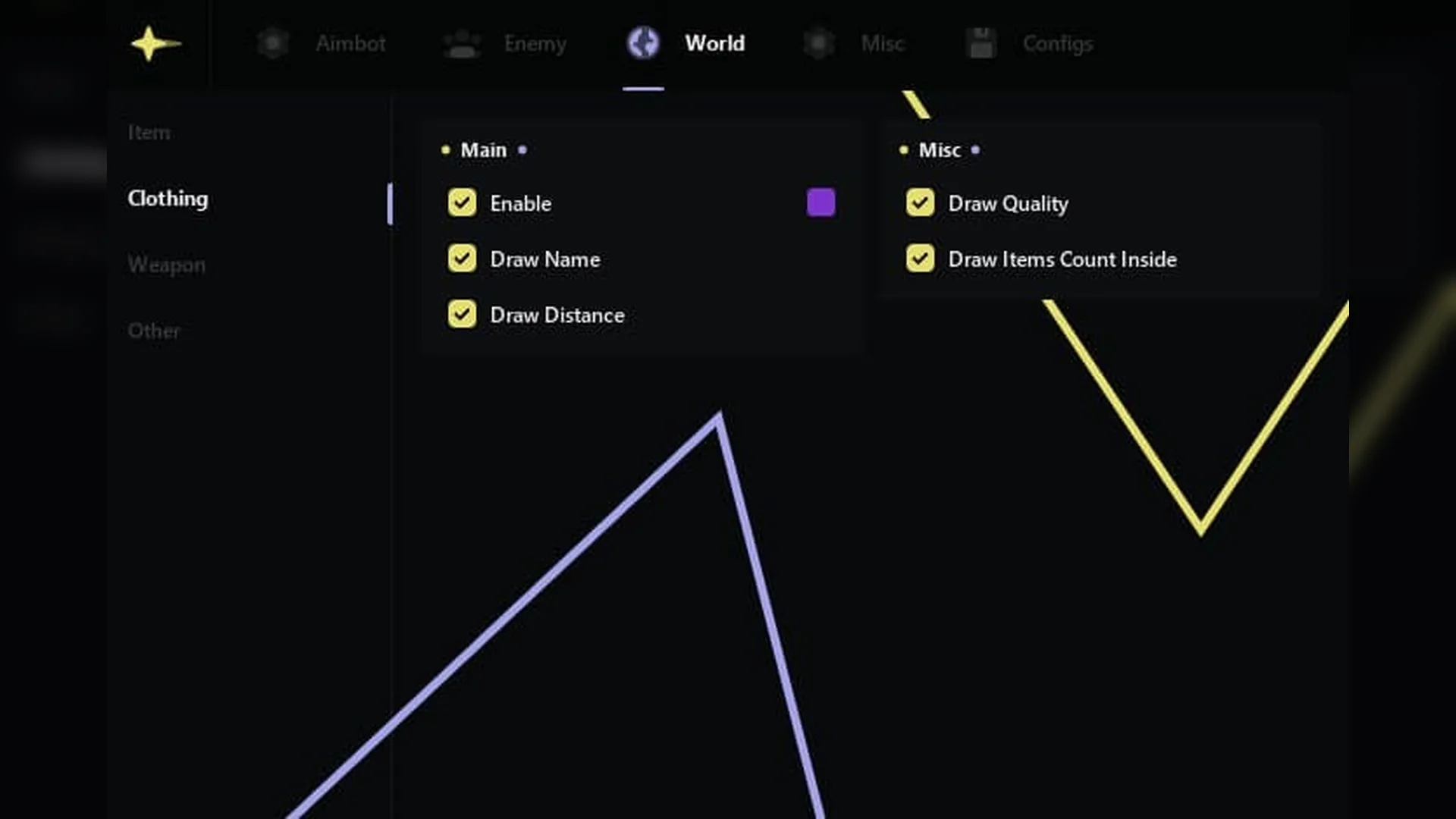Open the purple Enable color swatch
1456x819 pixels.
(x=821, y=202)
